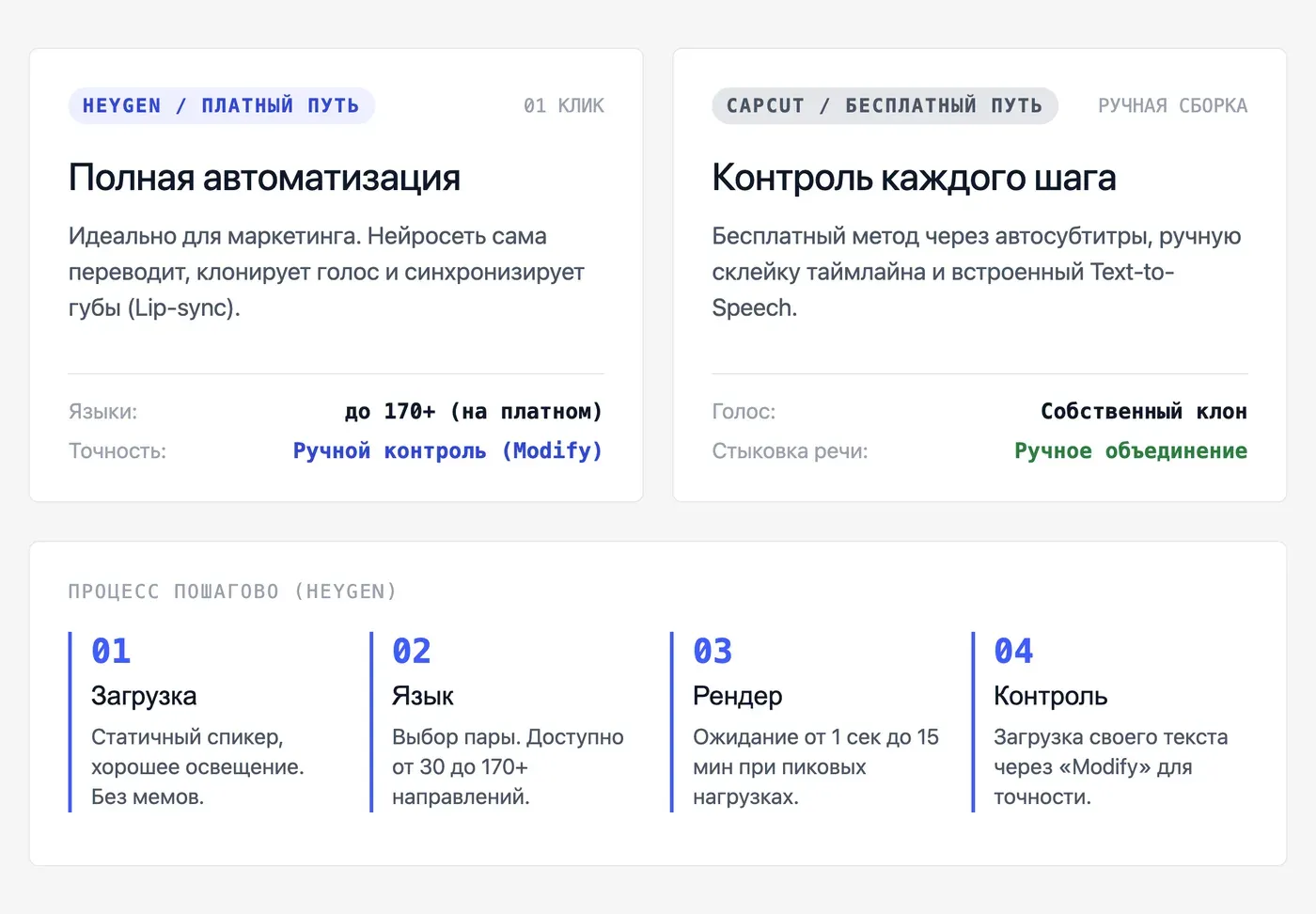Click step number '01'
This screenshot has width=1316, height=914.
point(111,651)
